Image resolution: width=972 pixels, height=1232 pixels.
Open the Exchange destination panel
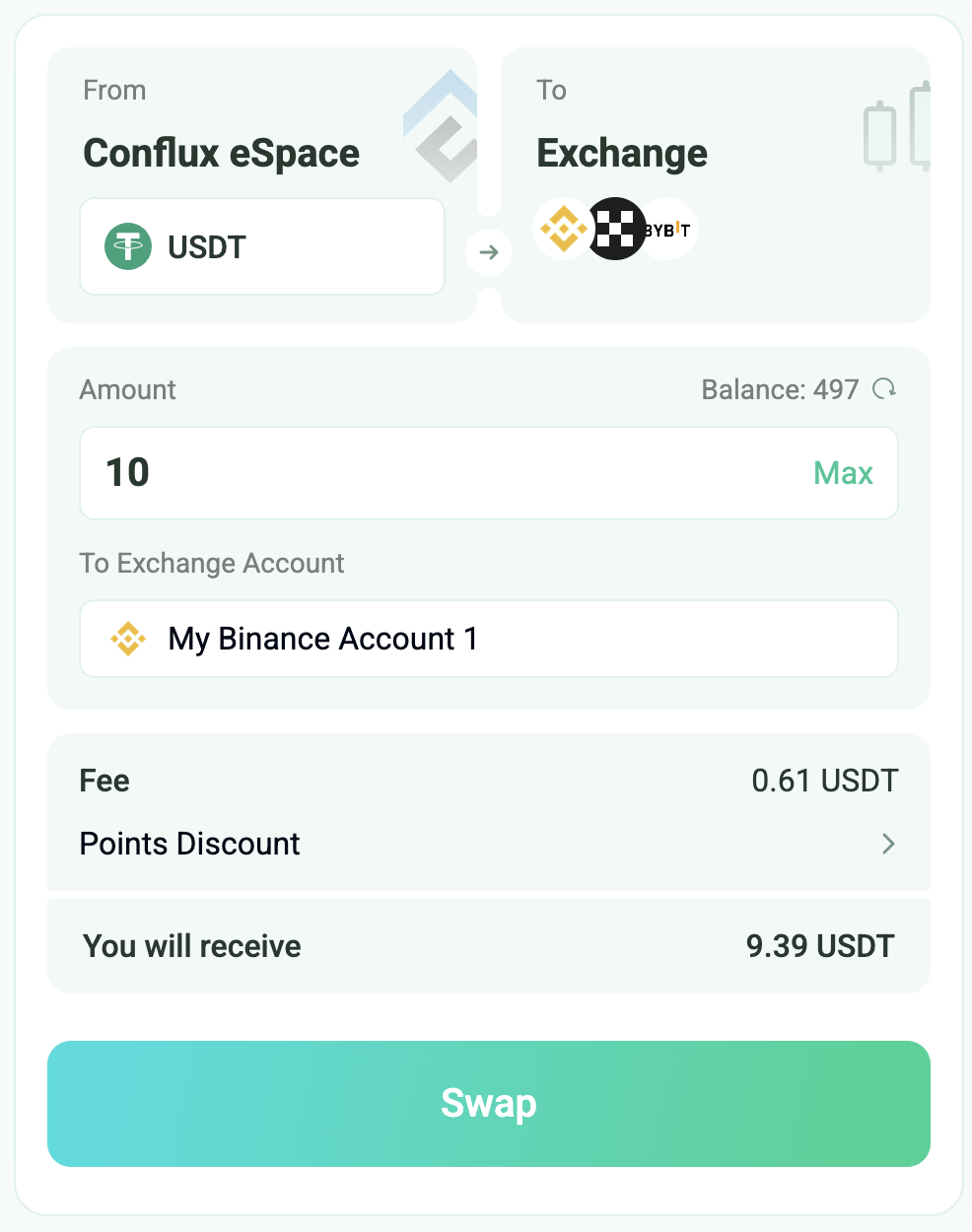(x=716, y=185)
